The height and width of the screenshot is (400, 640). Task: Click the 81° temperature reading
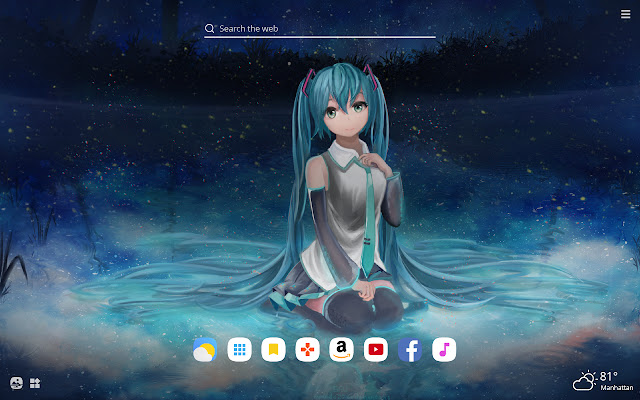[609, 376]
